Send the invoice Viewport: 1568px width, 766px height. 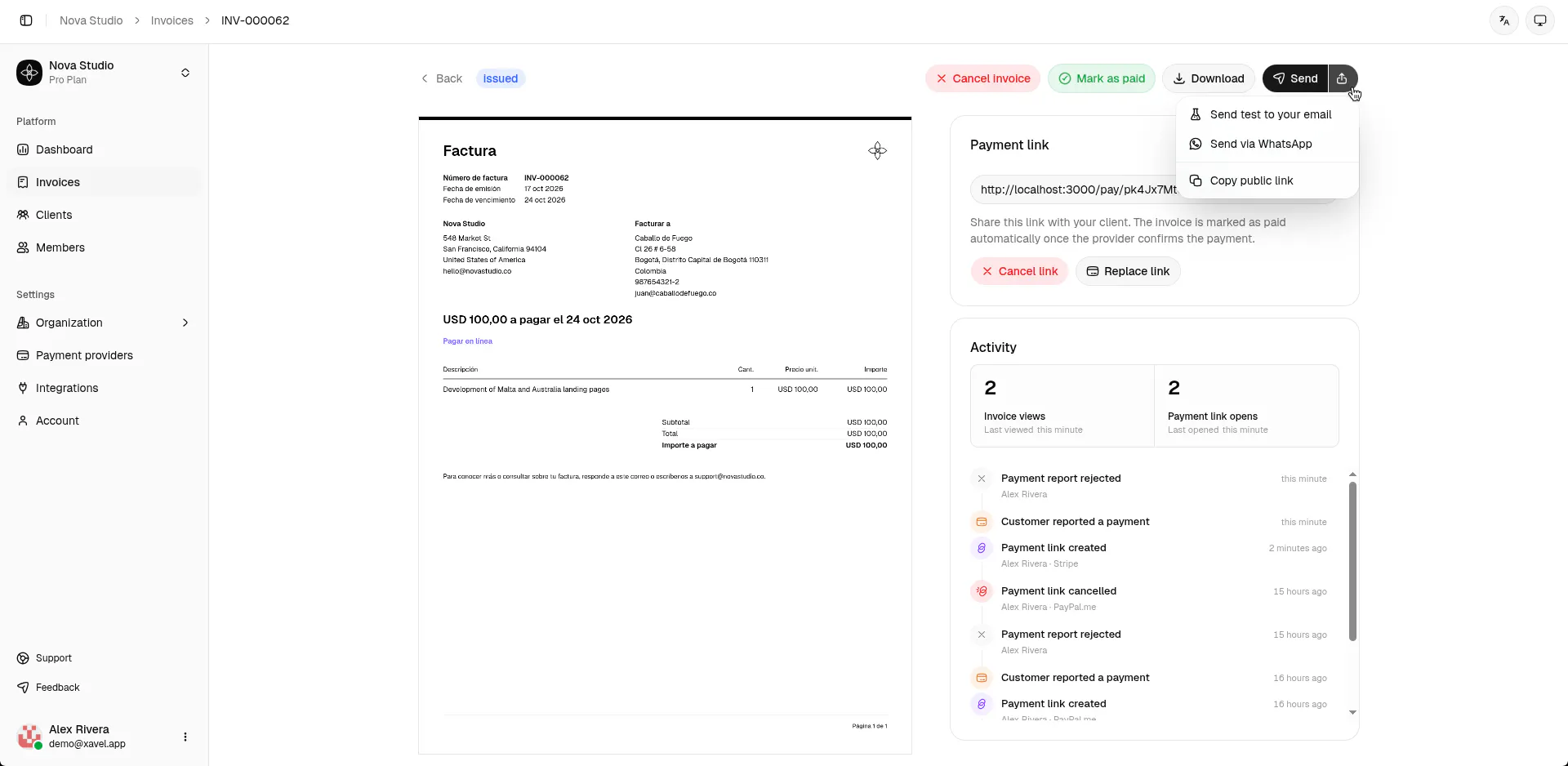(x=1295, y=78)
